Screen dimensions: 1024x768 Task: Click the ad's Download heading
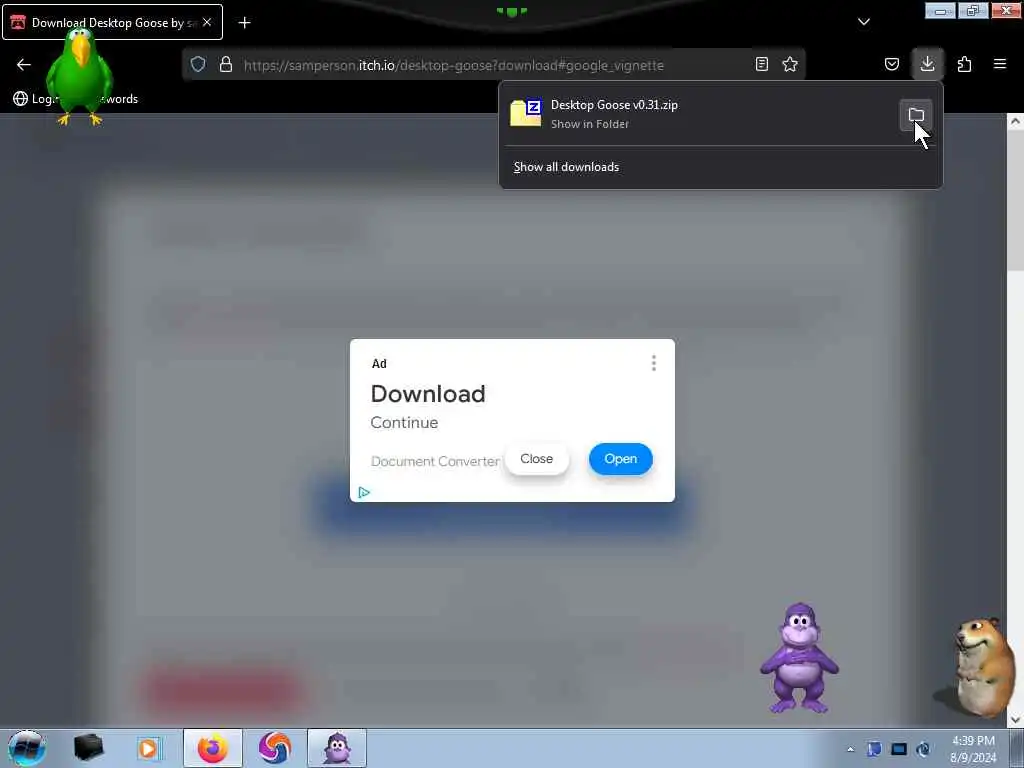428,394
